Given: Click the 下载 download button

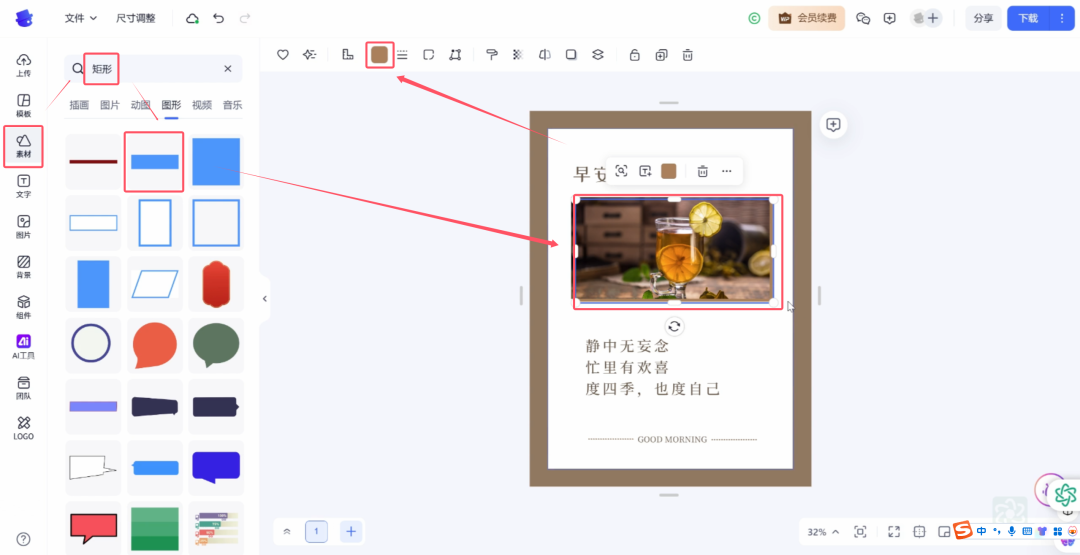Looking at the screenshot, I should (x=1028, y=19).
